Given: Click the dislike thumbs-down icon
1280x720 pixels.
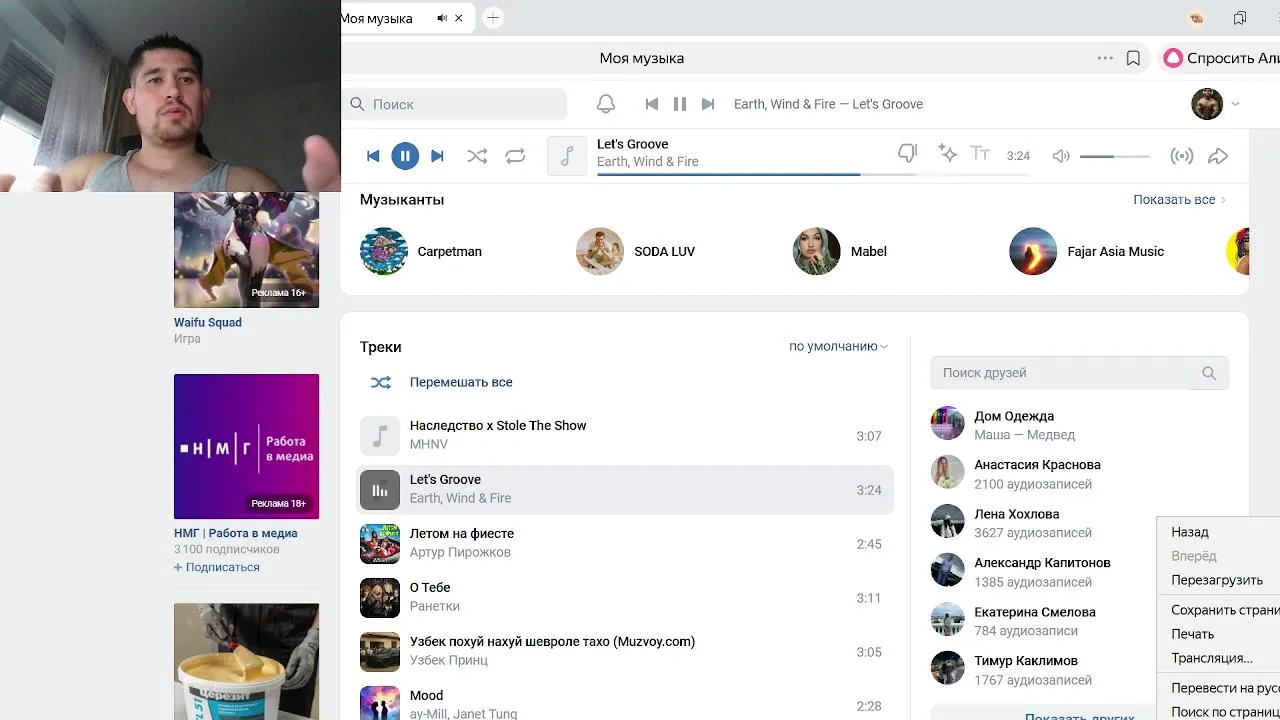Looking at the screenshot, I should pos(908,154).
